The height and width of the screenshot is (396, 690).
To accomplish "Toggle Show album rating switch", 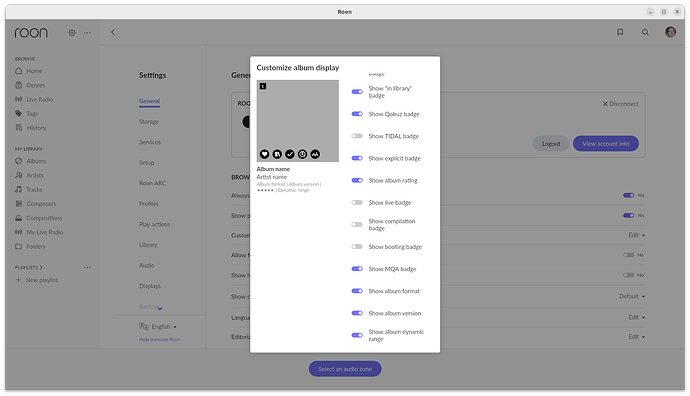I will (x=357, y=180).
